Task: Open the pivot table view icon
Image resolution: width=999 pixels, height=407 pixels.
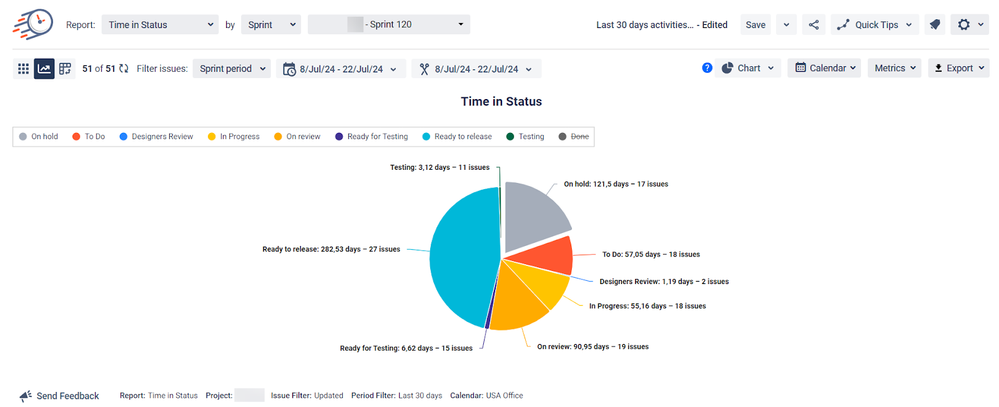Action: (65, 69)
